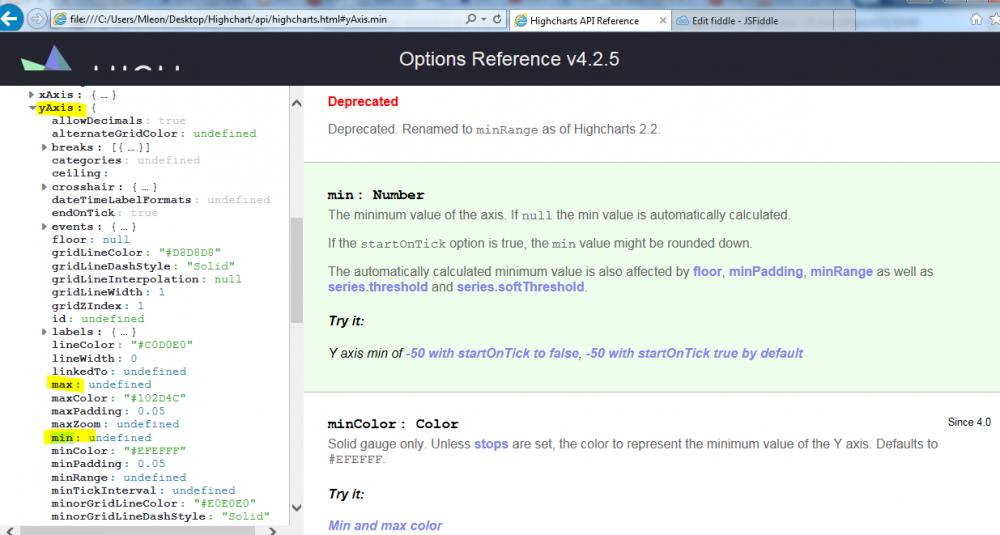Image resolution: width=1000 pixels, height=535 pixels.
Task: Click the Highcharts logo in header
Action: (46, 58)
